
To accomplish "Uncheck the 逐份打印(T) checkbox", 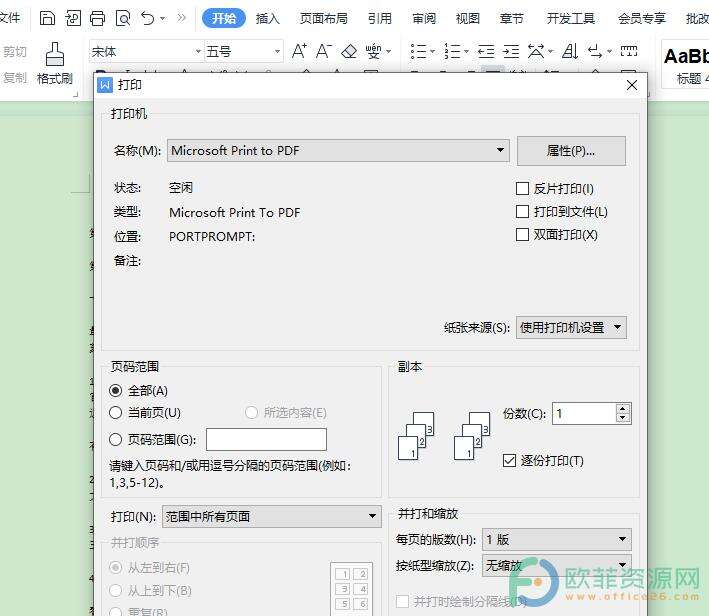I will click(x=510, y=460).
